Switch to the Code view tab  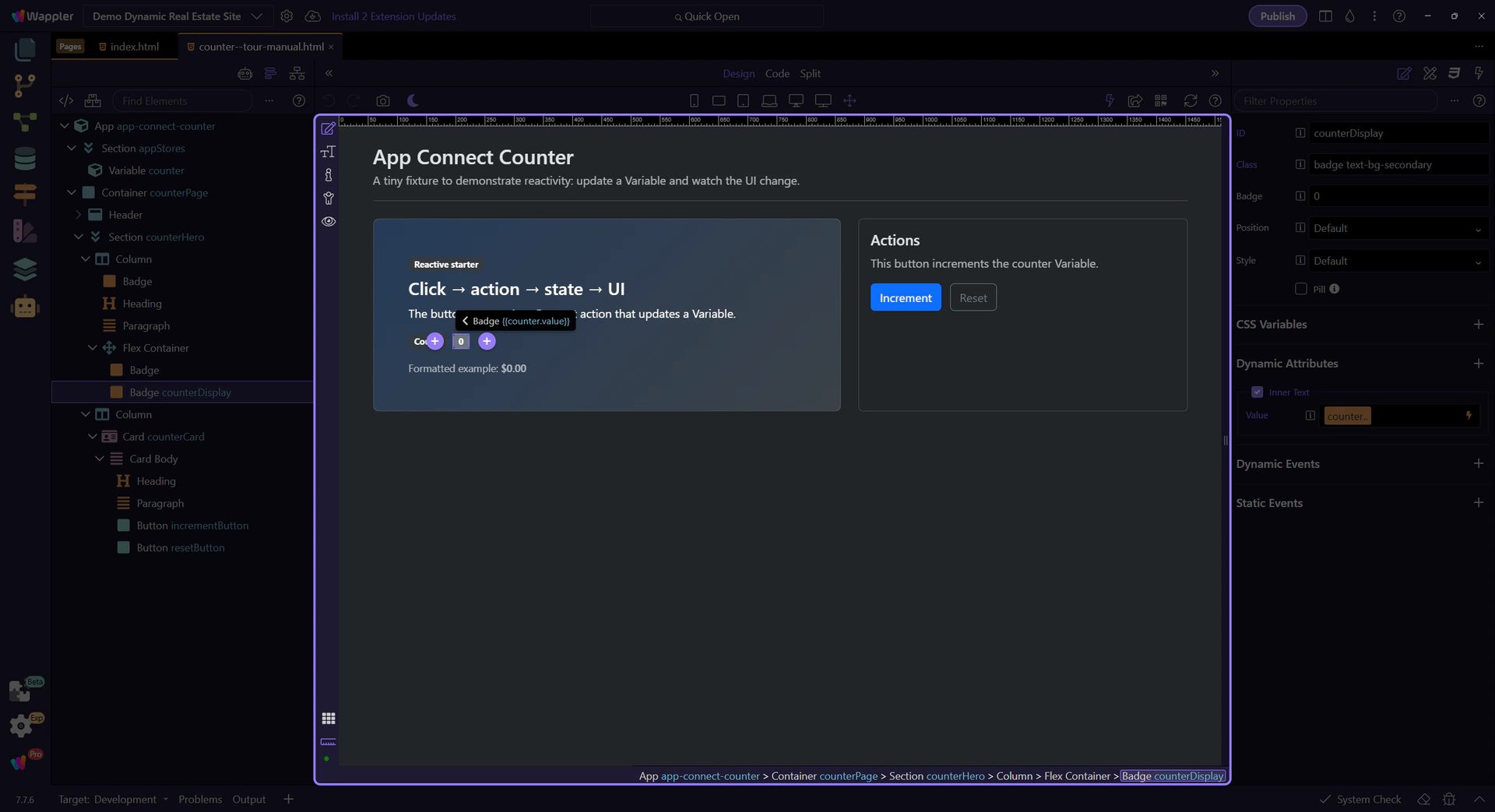click(776, 73)
